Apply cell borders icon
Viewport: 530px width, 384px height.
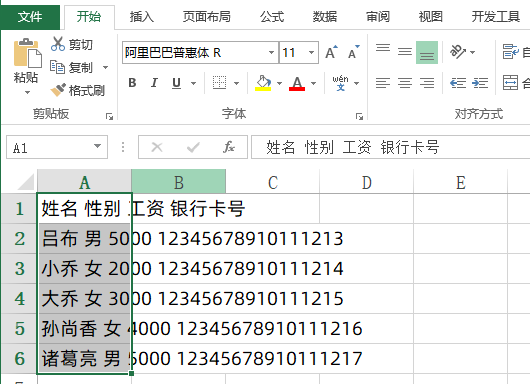(x=219, y=82)
